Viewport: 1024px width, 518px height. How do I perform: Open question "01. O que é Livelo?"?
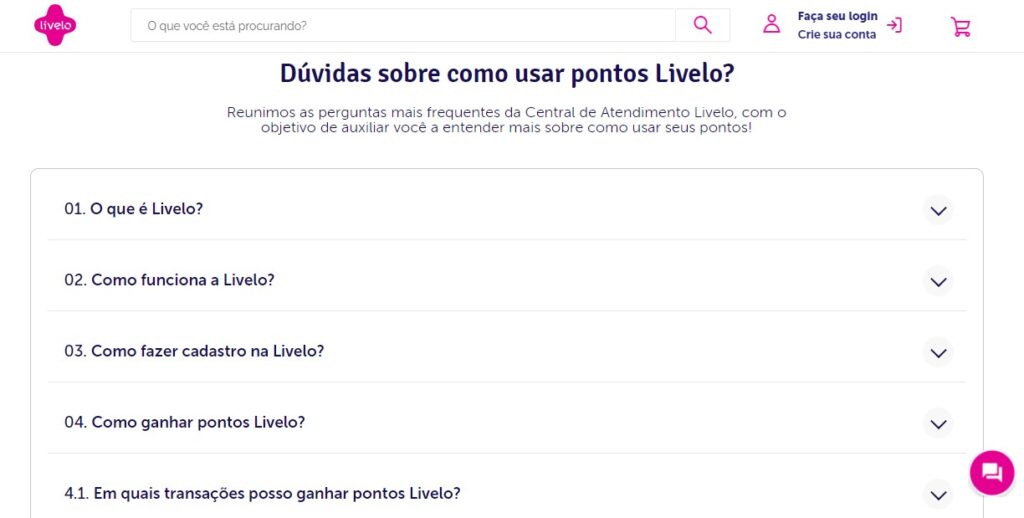[134, 209]
